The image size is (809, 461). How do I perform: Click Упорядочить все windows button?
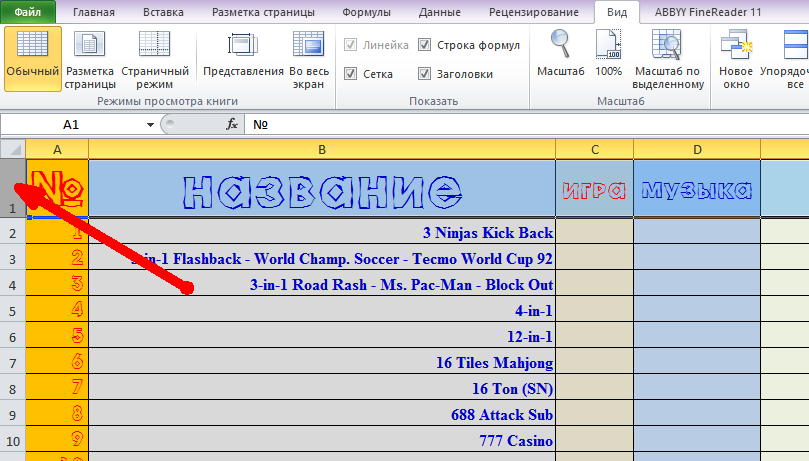[784, 59]
